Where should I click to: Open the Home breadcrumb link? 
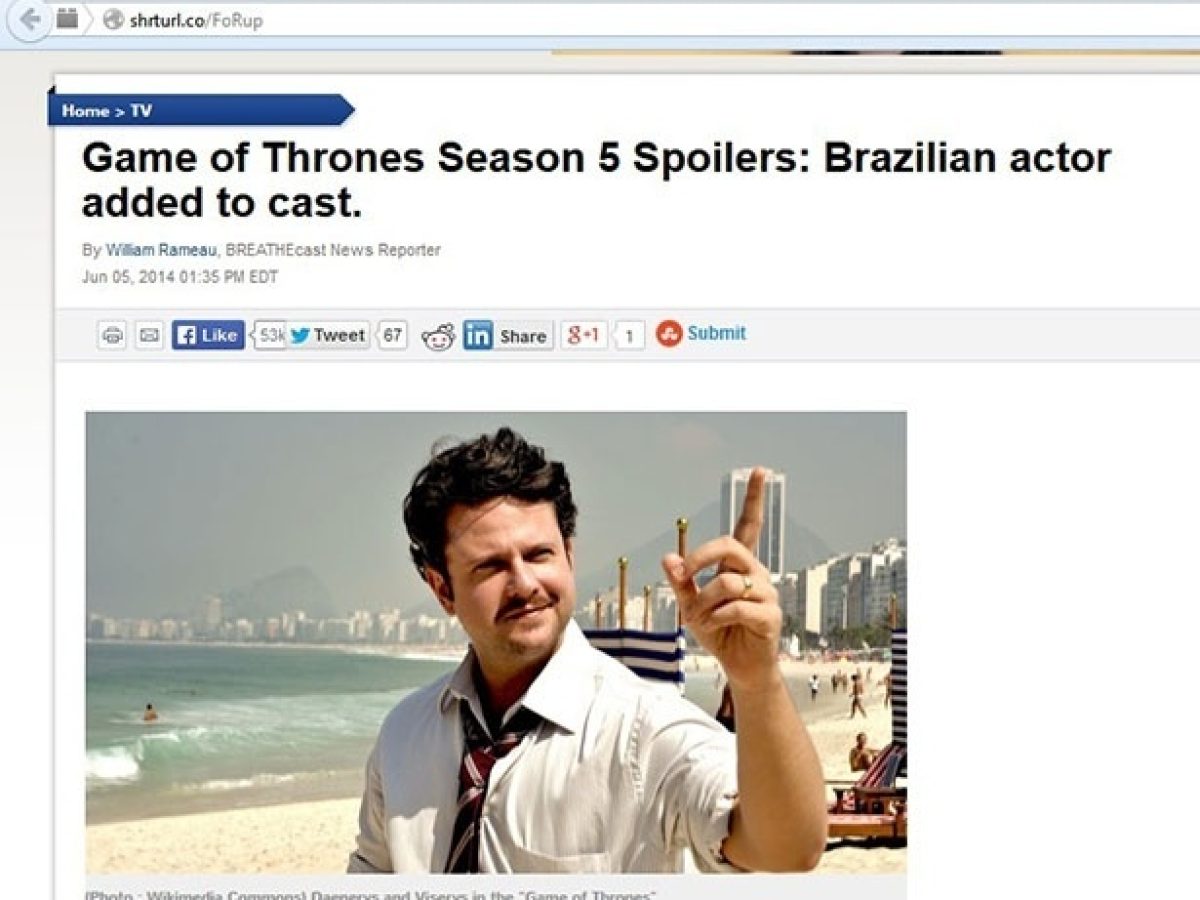[84, 111]
